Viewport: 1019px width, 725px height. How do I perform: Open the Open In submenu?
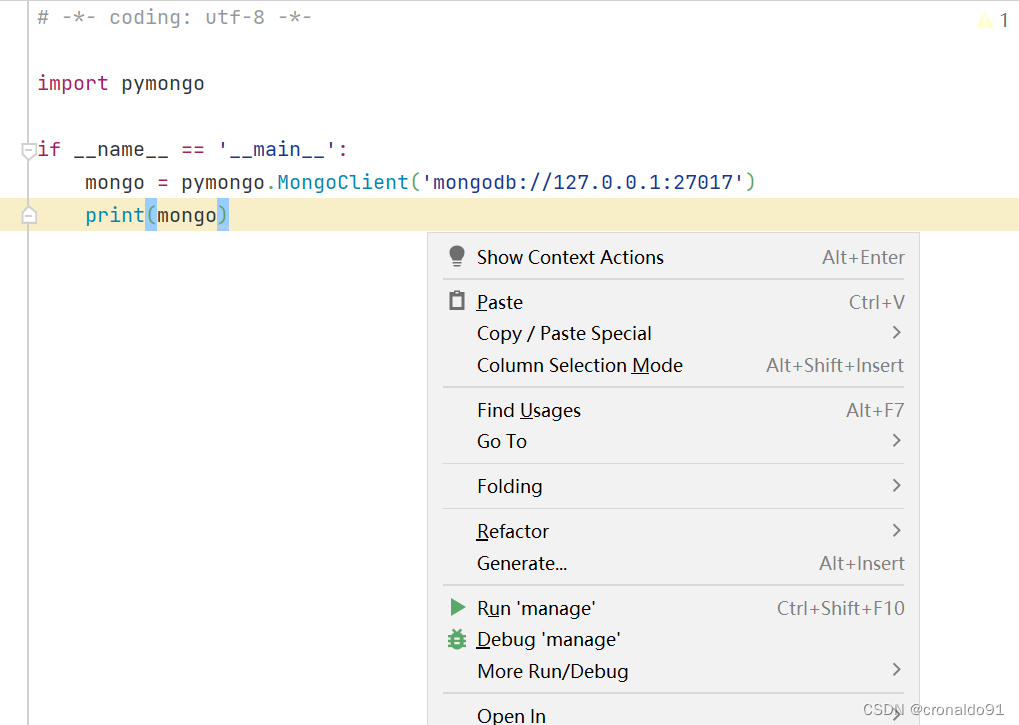coord(673,715)
